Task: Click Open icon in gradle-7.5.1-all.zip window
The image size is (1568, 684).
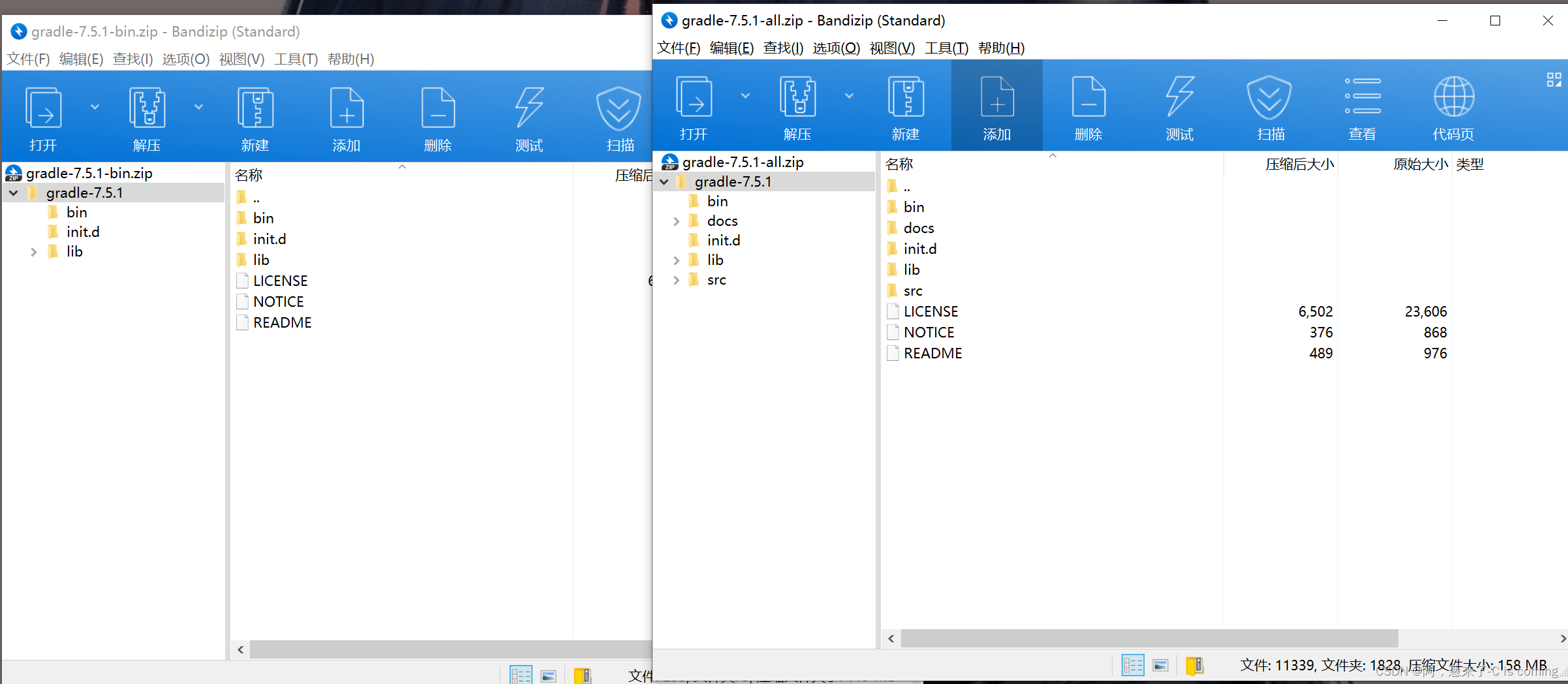Action: pyautogui.click(x=693, y=97)
